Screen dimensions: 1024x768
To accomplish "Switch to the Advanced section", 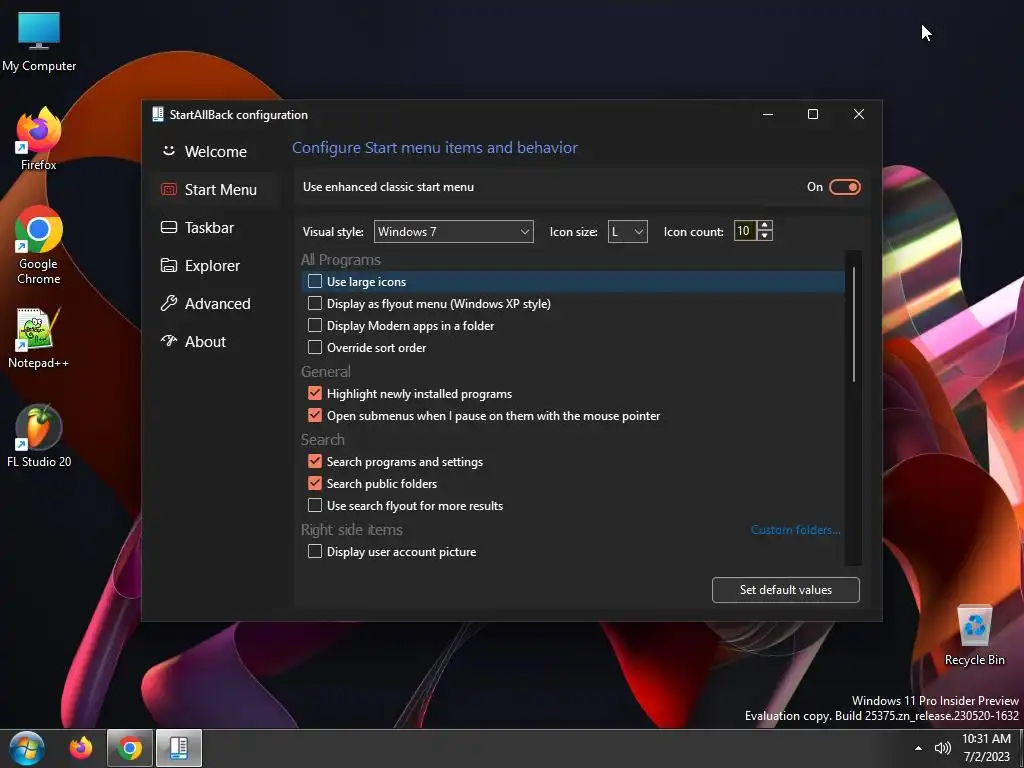I will pyautogui.click(x=215, y=304).
